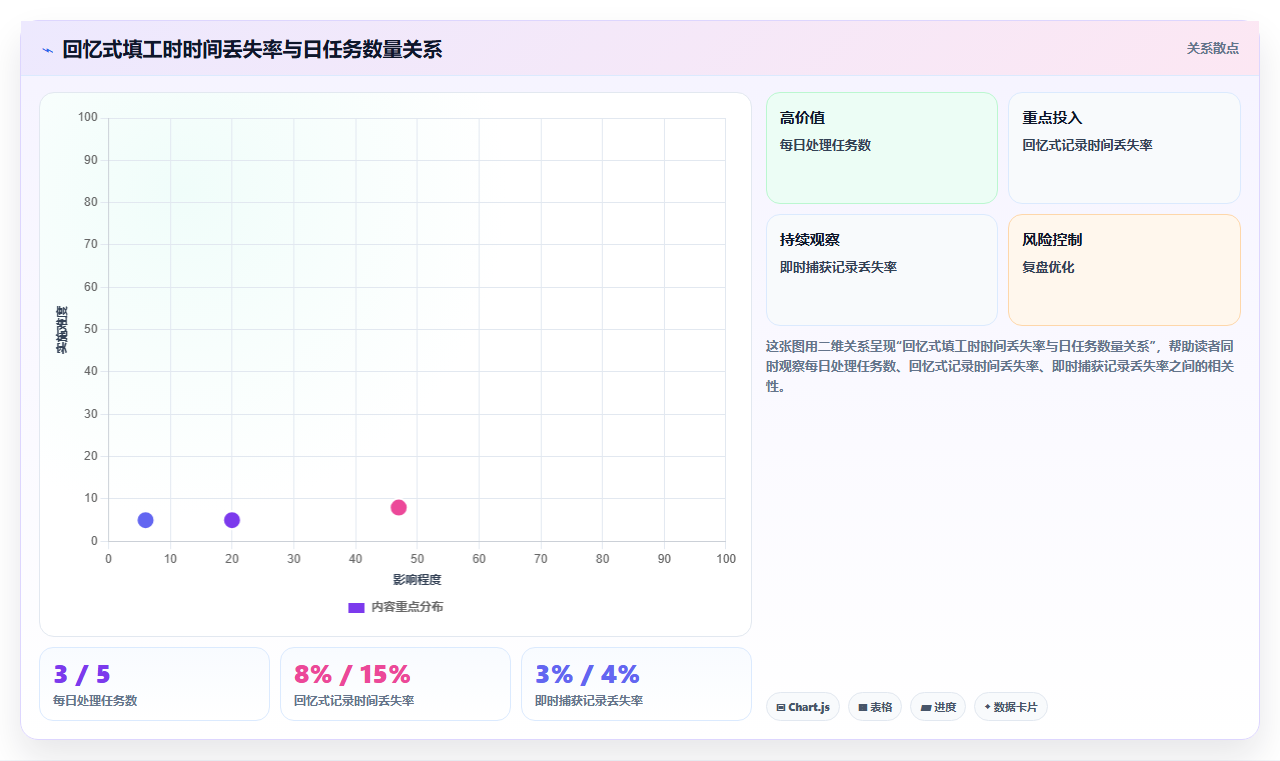Select the purple scatter point at 20
This screenshot has width=1280, height=761.
232,520
